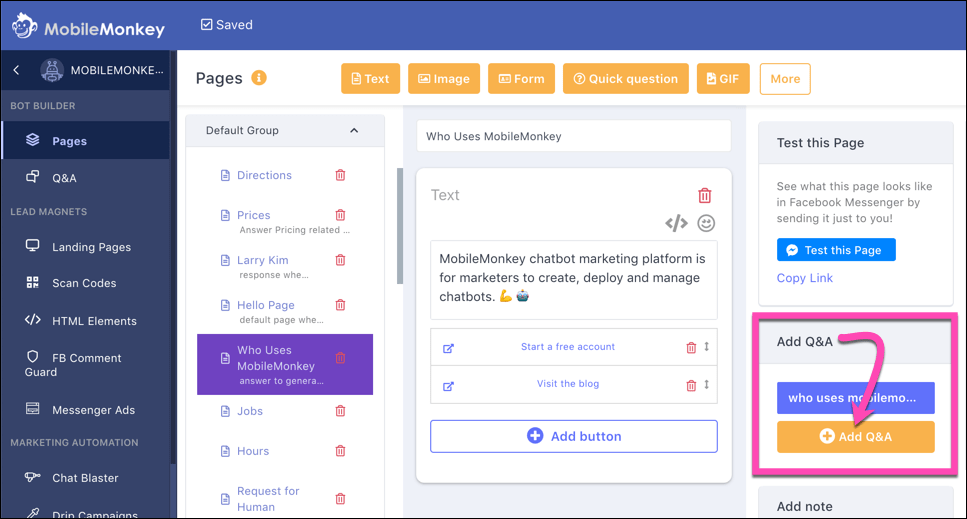Image resolution: width=967 pixels, height=519 pixels.
Task: Open the emoji picker smiley icon
Action: pyautogui.click(x=706, y=223)
